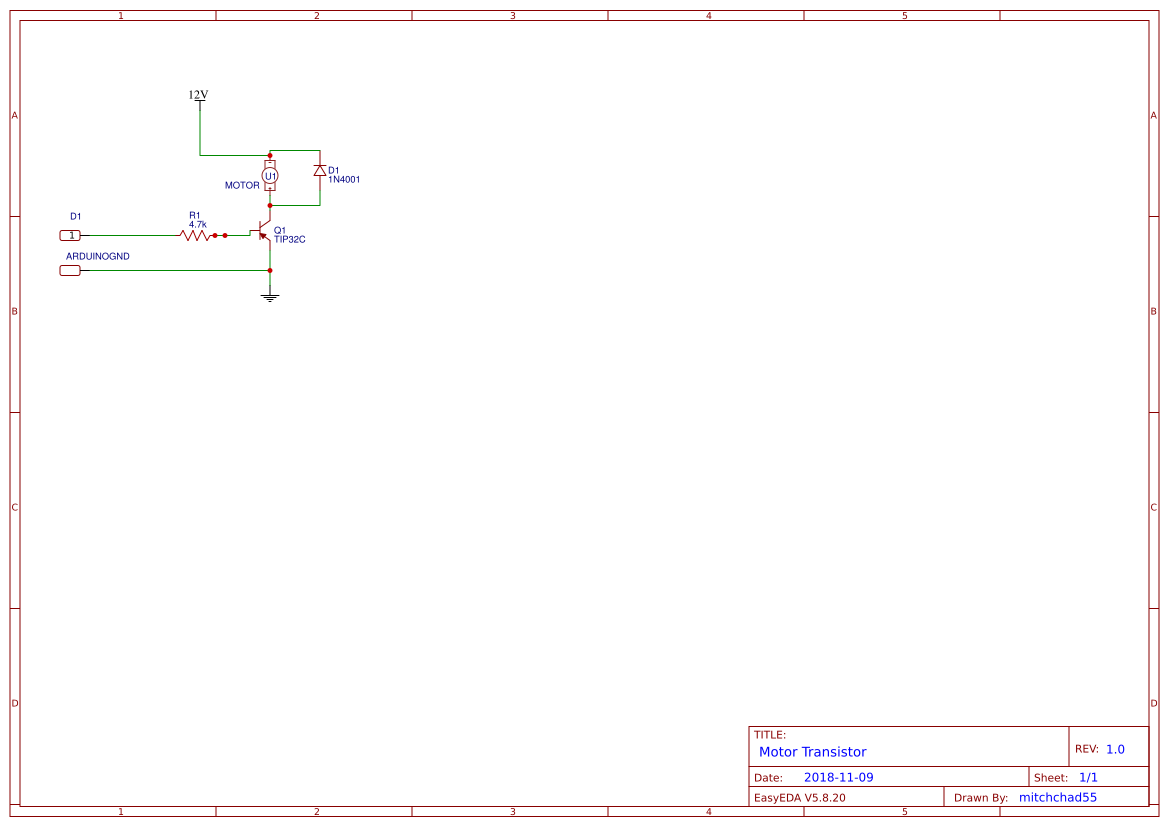Select the 12V power rail symbol

click(200, 106)
